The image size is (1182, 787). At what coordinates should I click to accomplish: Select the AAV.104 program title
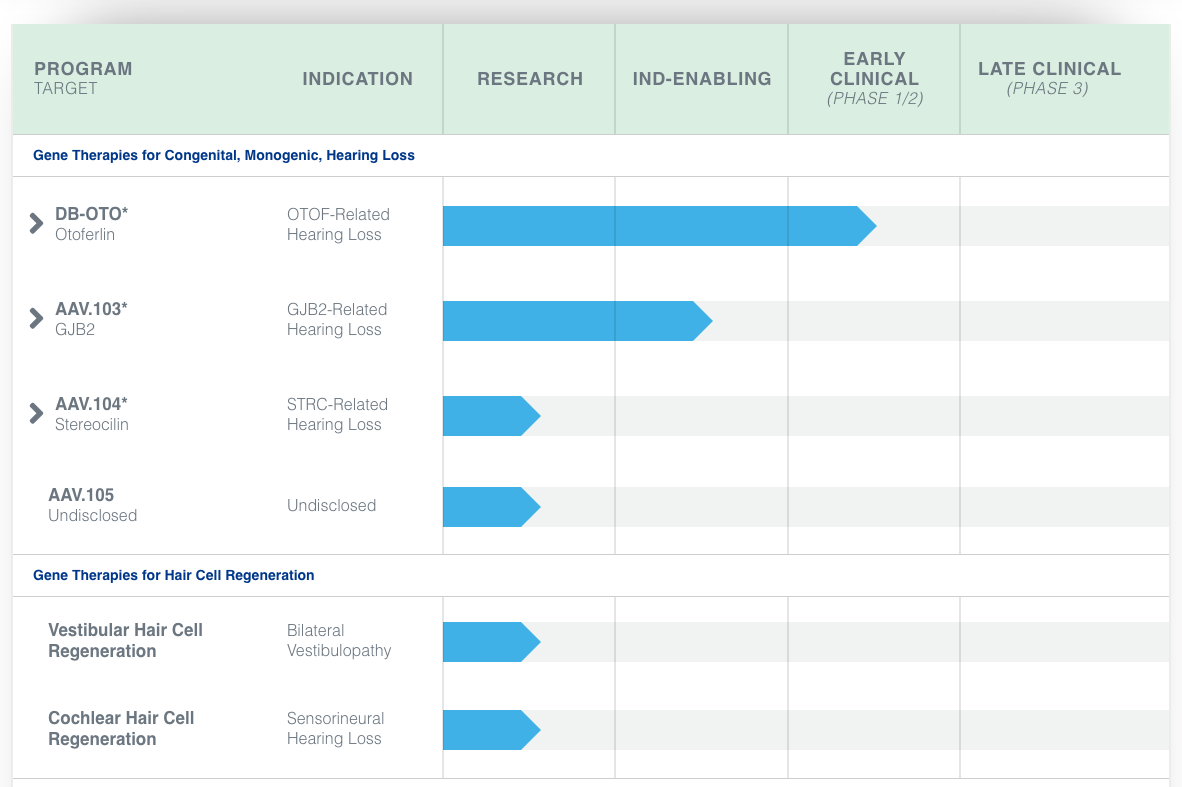91,404
